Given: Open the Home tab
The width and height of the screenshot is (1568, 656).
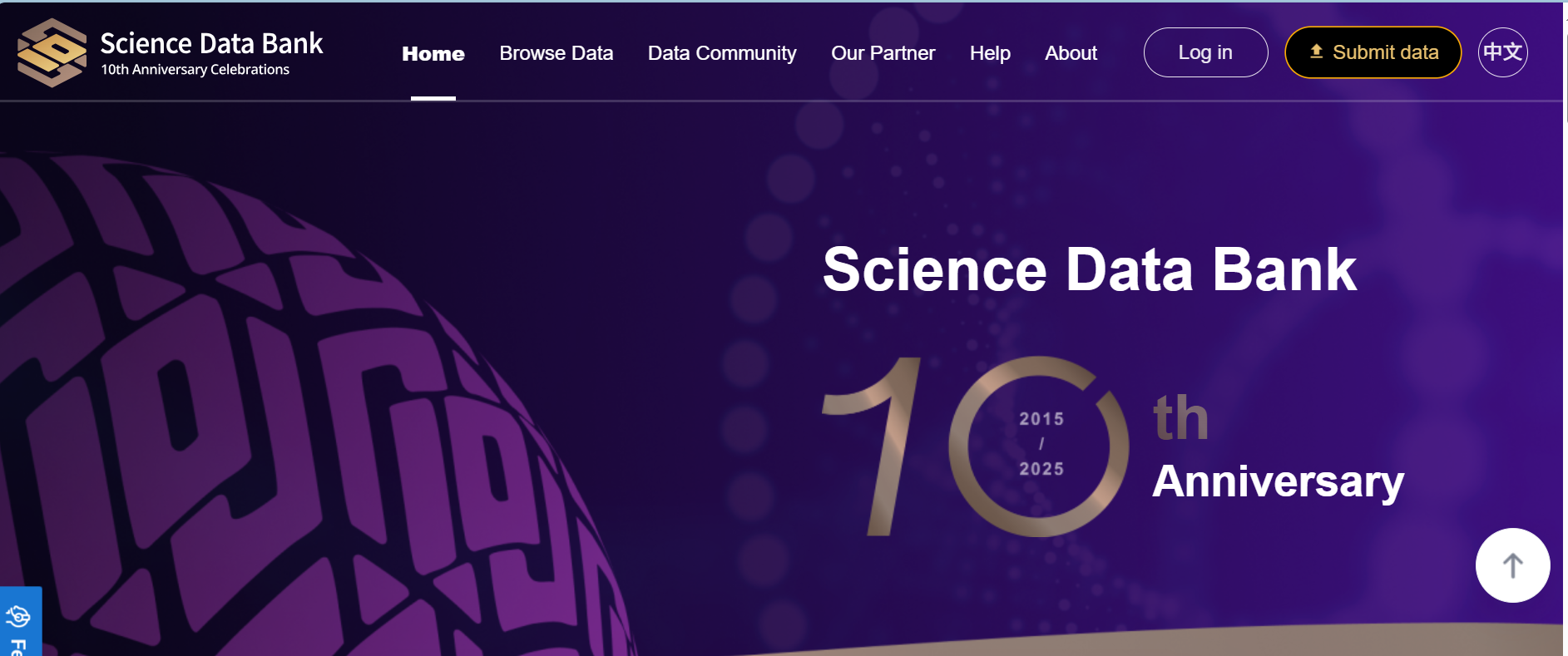Looking at the screenshot, I should (x=433, y=53).
